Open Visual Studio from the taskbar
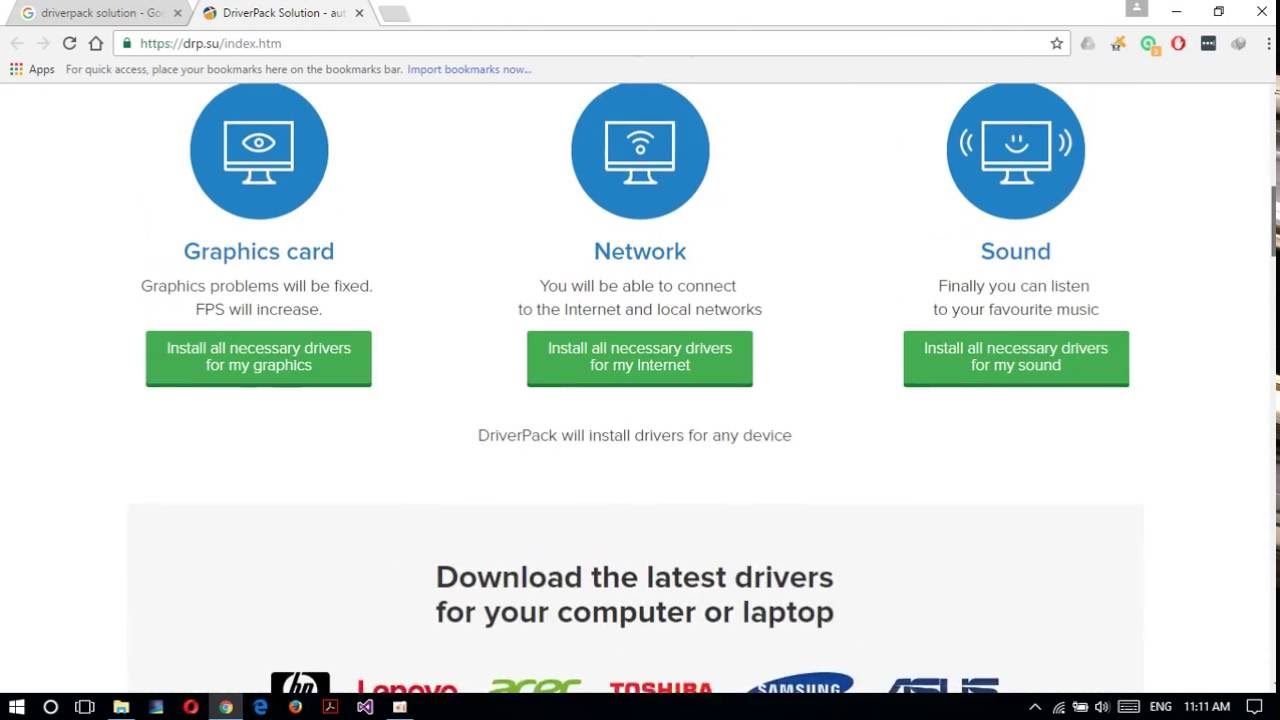This screenshot has height=720, width=1280. (x=365, y=706)
